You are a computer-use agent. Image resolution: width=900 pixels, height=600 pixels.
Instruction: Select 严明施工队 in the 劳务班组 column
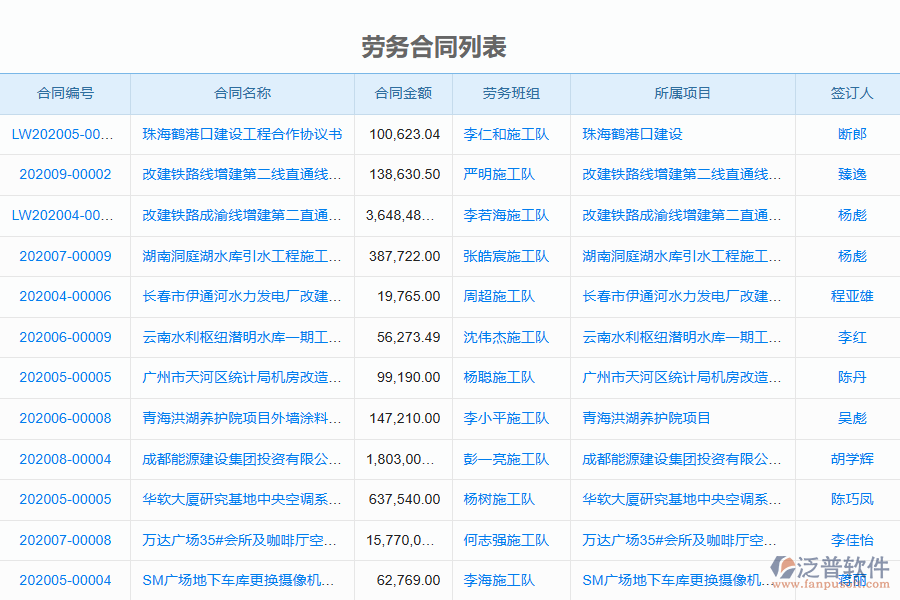(x=500, y=175)
